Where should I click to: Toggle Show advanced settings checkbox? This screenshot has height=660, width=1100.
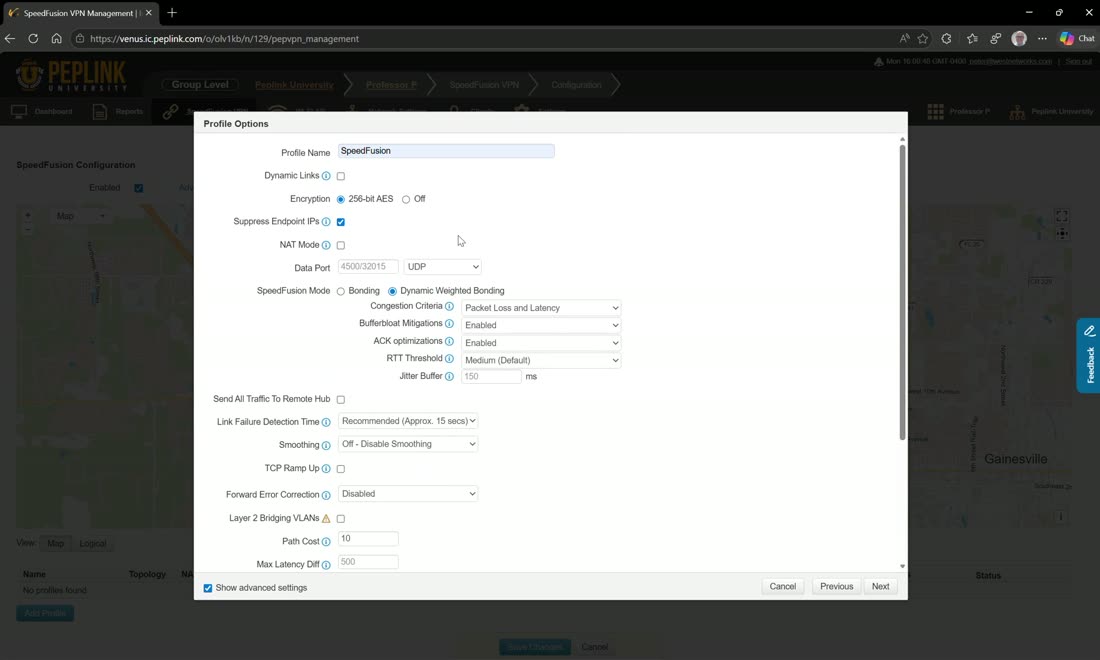[x=208, y=588]
